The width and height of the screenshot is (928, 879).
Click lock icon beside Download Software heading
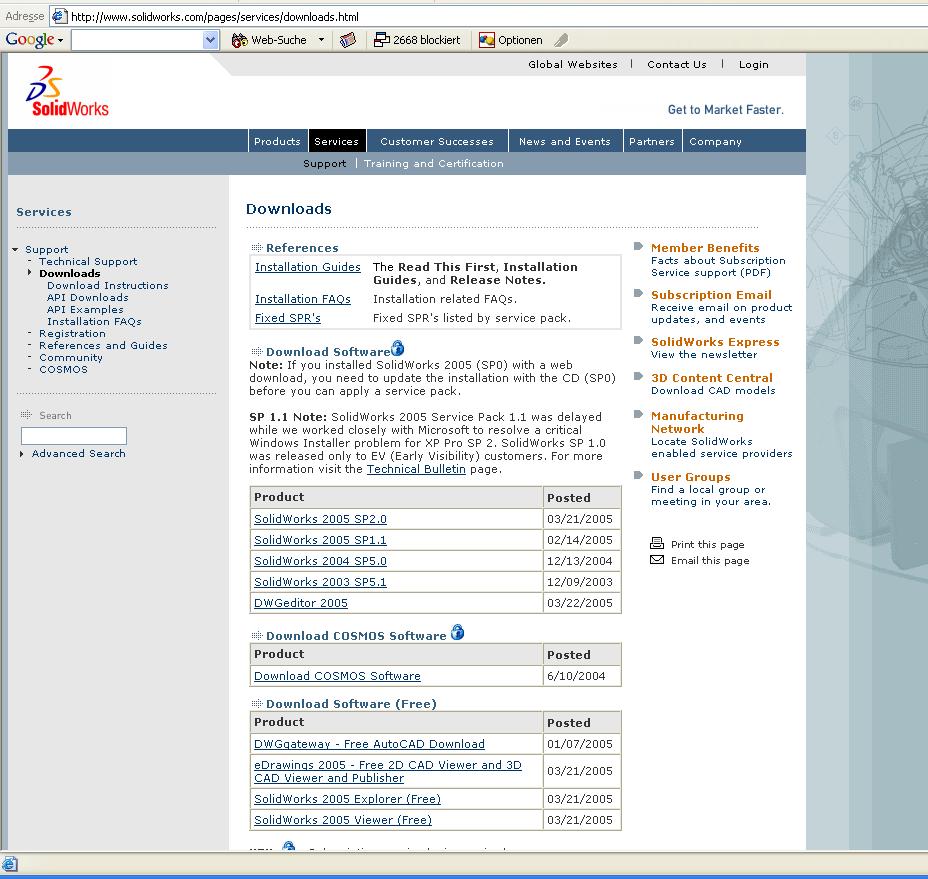click(x=398, y=348)
